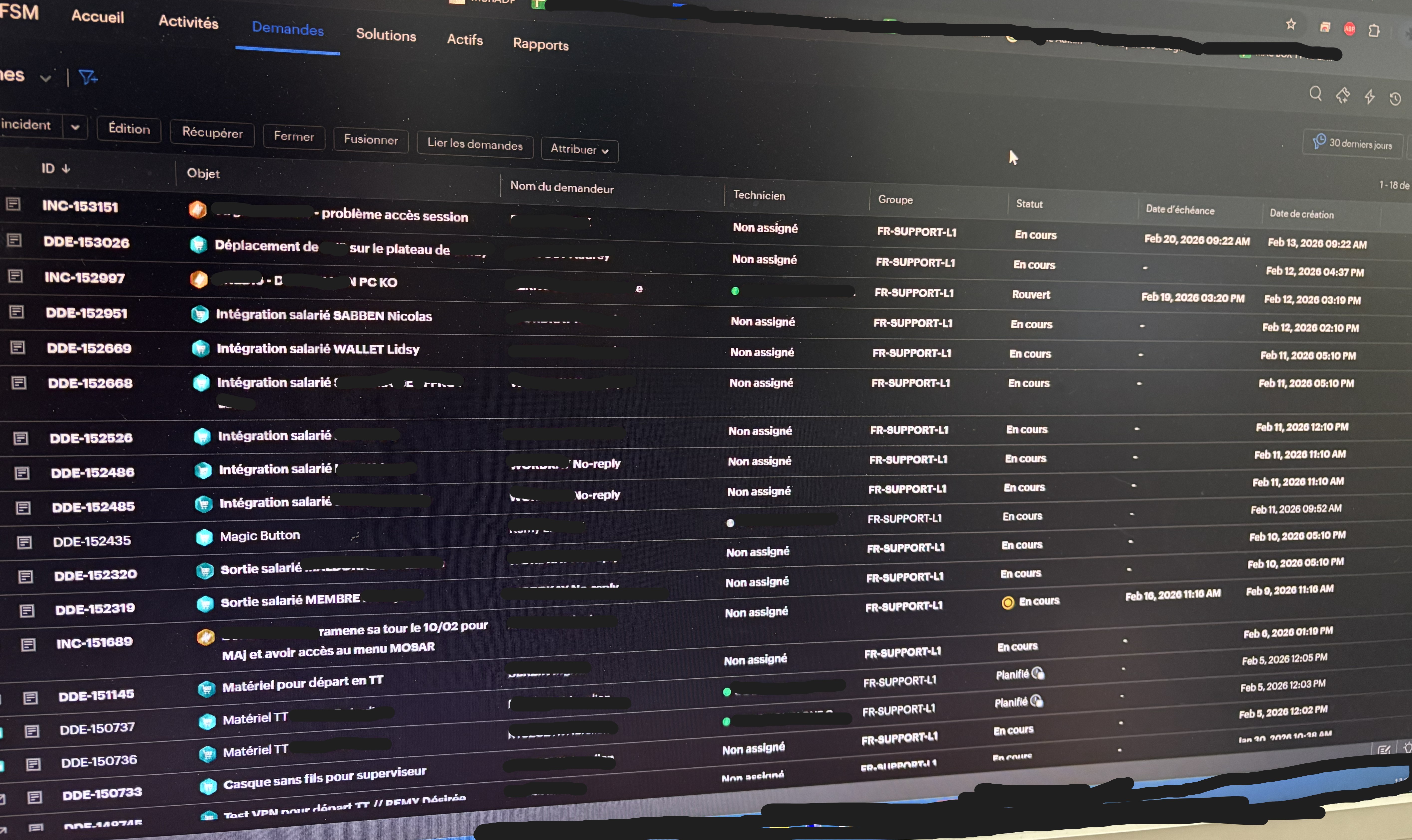The width and height of the screenshot is (1412, 840).
Task: Open the add filter funnel icon
Action: [88, 77]
